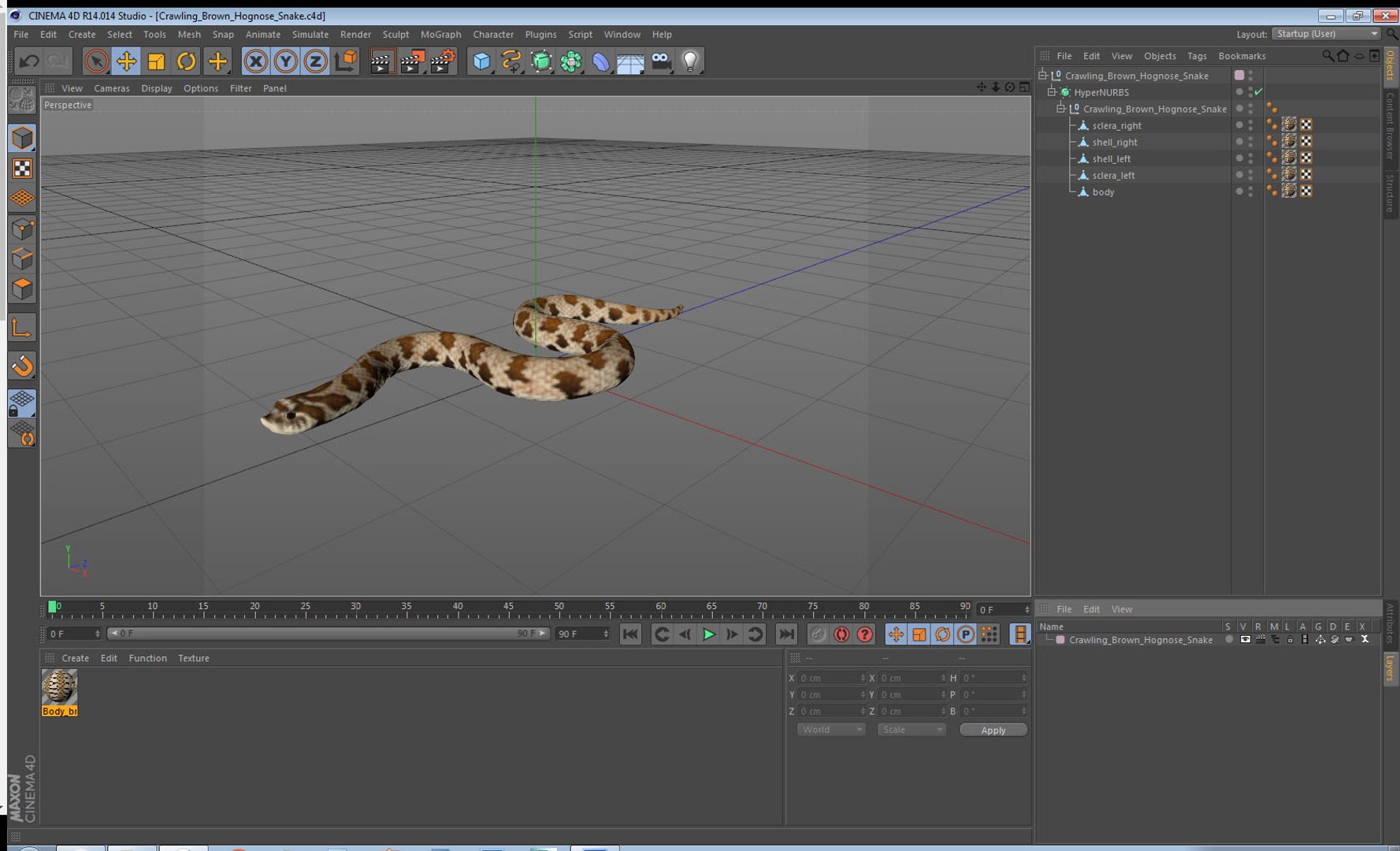Image resolution: width=1400 pixels, height=851 pixels.
Task: Select the Live Selection tool
Action: (x=96, y=61)
